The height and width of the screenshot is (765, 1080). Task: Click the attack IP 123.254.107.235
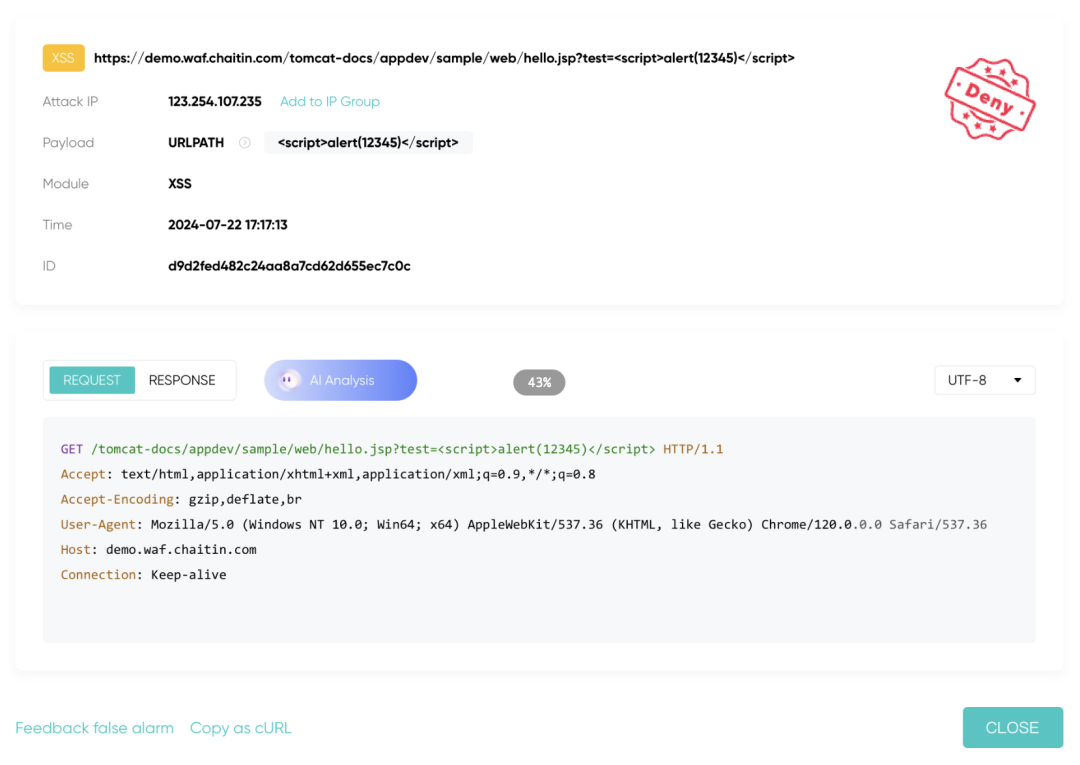(x=215, y=101)
